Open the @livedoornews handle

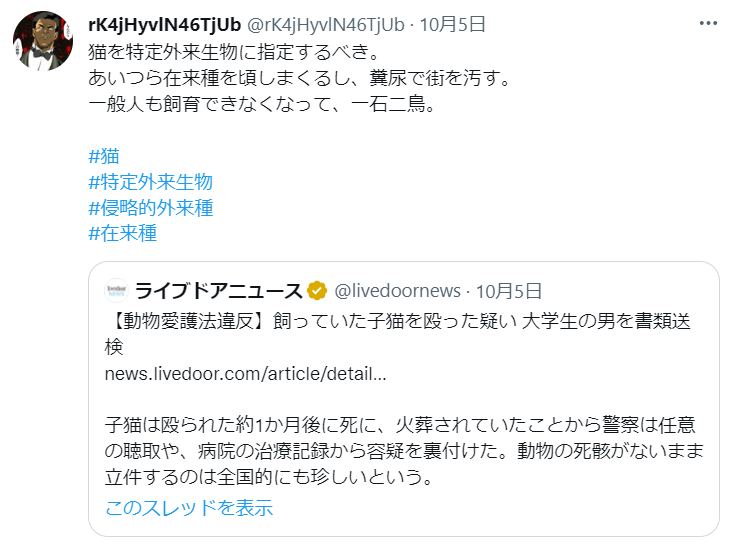398,291
